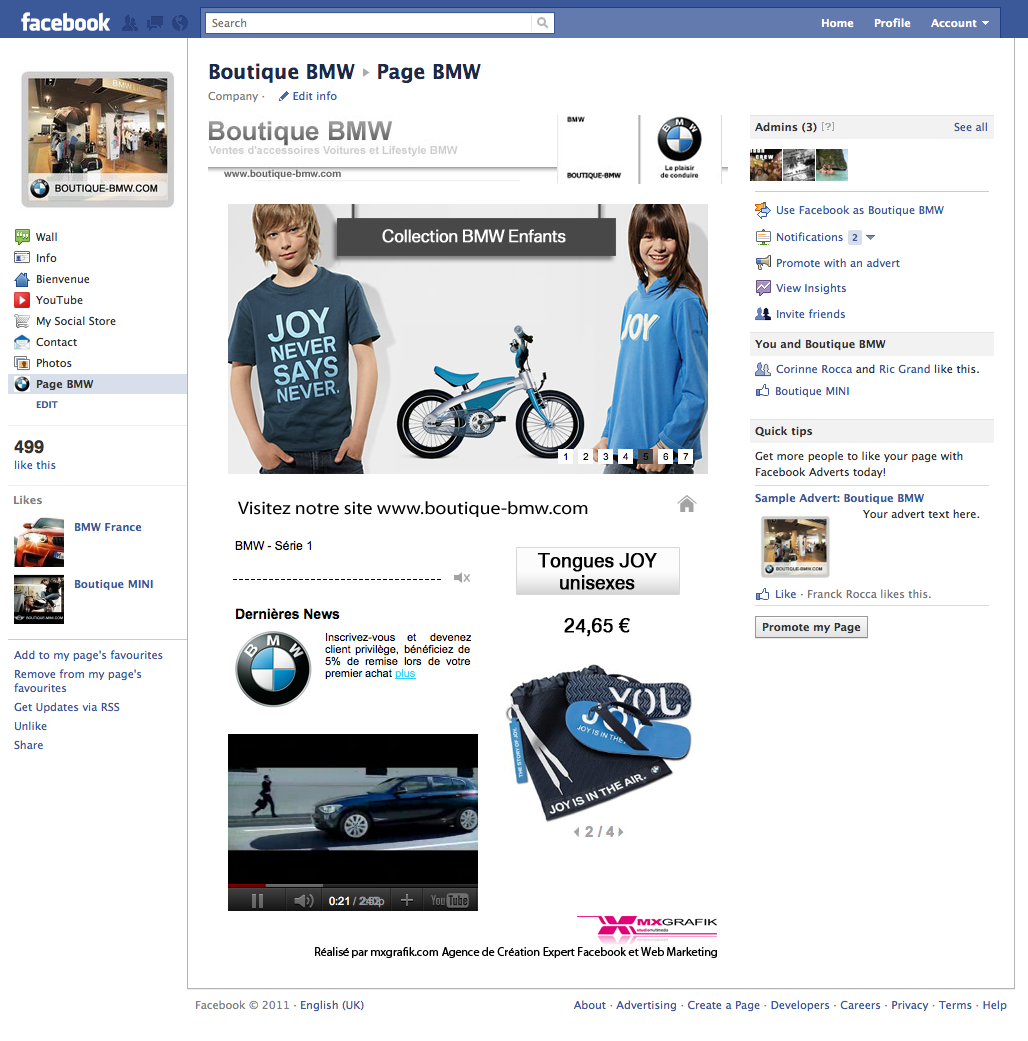Viewport: 1028px width, 1041px height.
Task: Click the BMW roundel logo in banner
Action: [679, 139]
